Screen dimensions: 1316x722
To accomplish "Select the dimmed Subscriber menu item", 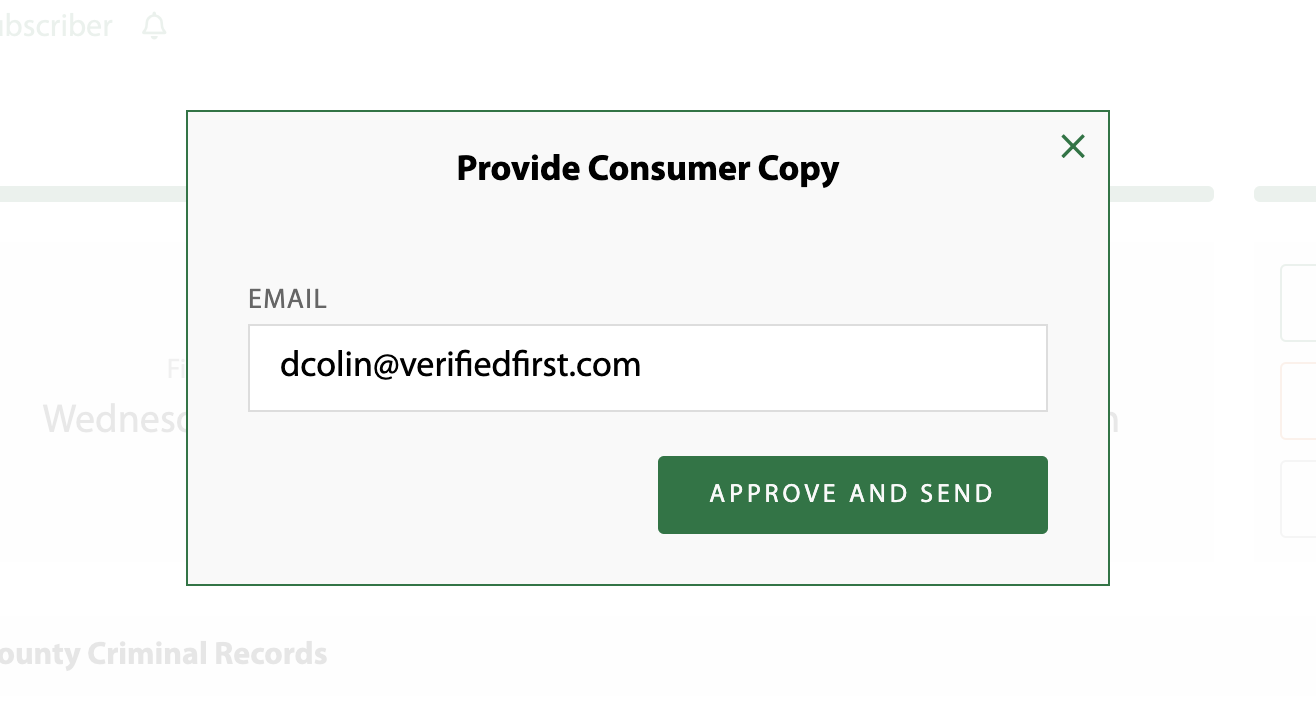I will click(x=56, y=26).
